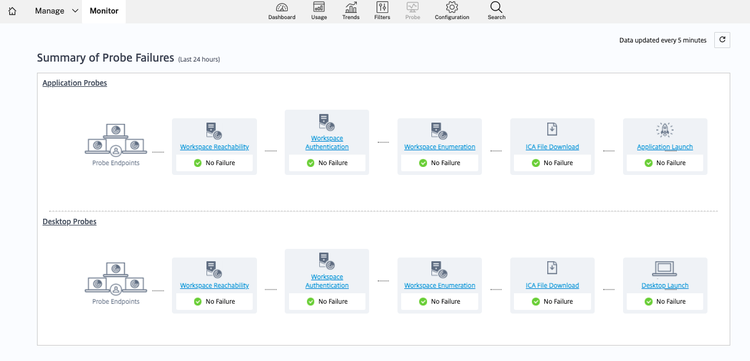This screenshot has height=361, width=750.
Task: Click No Failure under Desktop Probes' Workspace Authentication
Action: (x=327, y=302)
